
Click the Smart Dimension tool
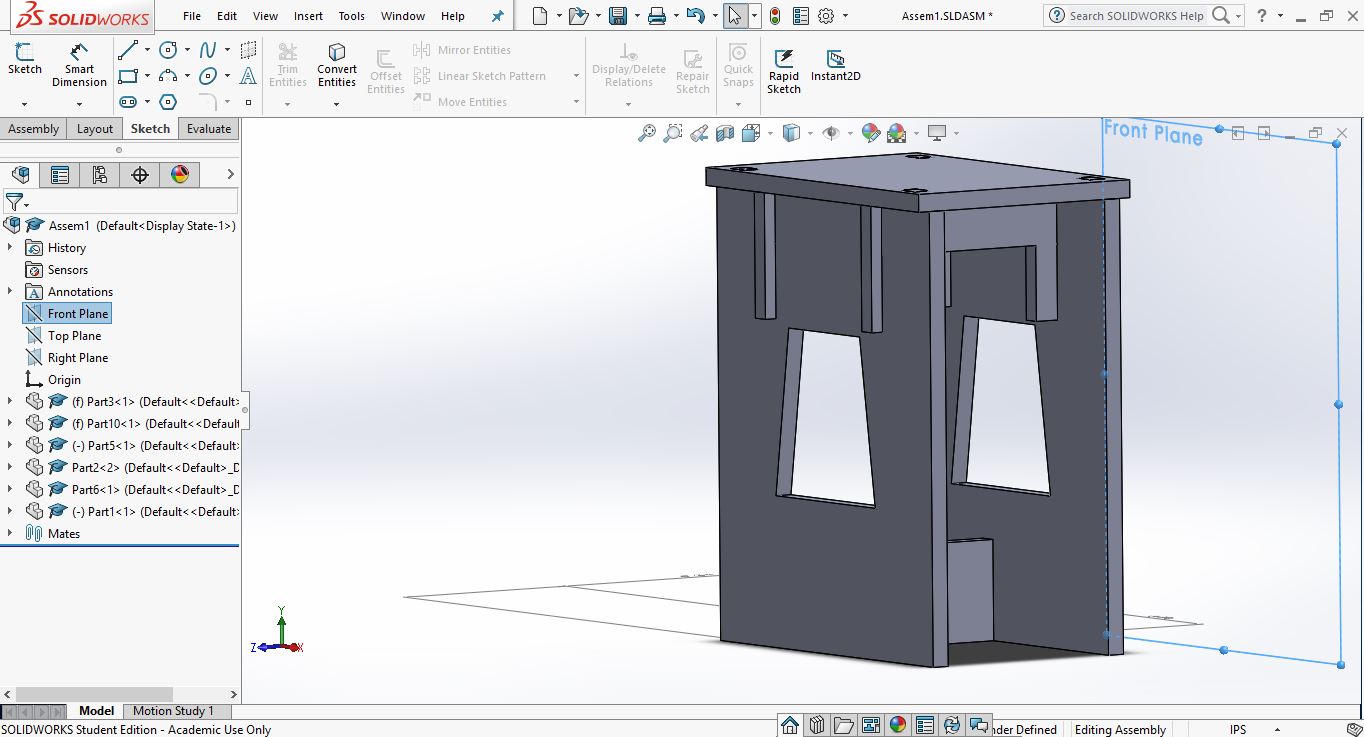click(79, 64)
